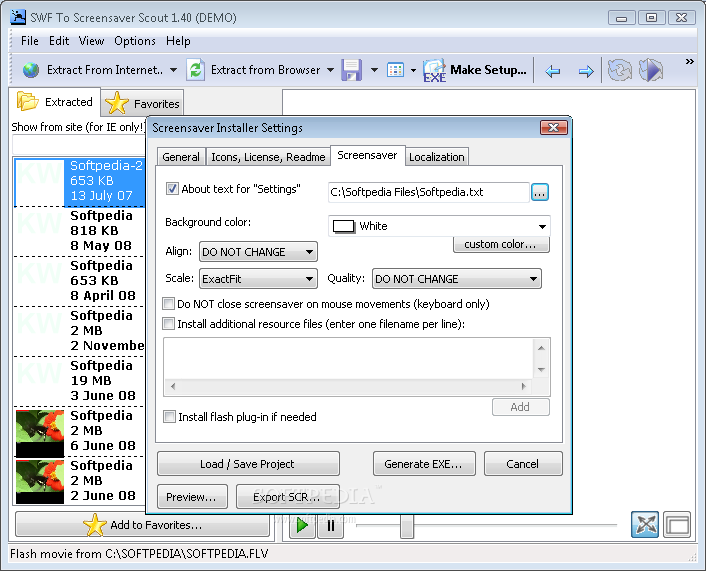The image size is (706, 571).
Task: Click the Preview... button
Action: pyautogui.click(x=192, y=497)
